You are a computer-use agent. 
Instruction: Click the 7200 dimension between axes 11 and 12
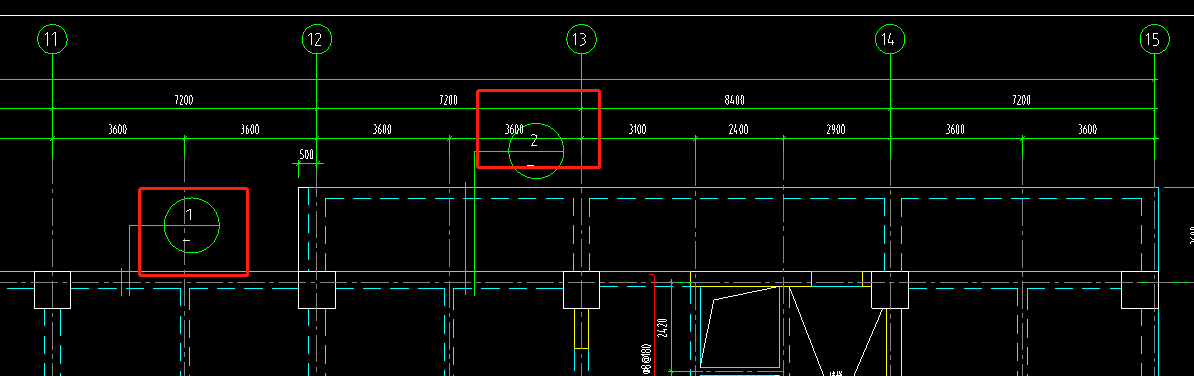(x=184, y=100)
